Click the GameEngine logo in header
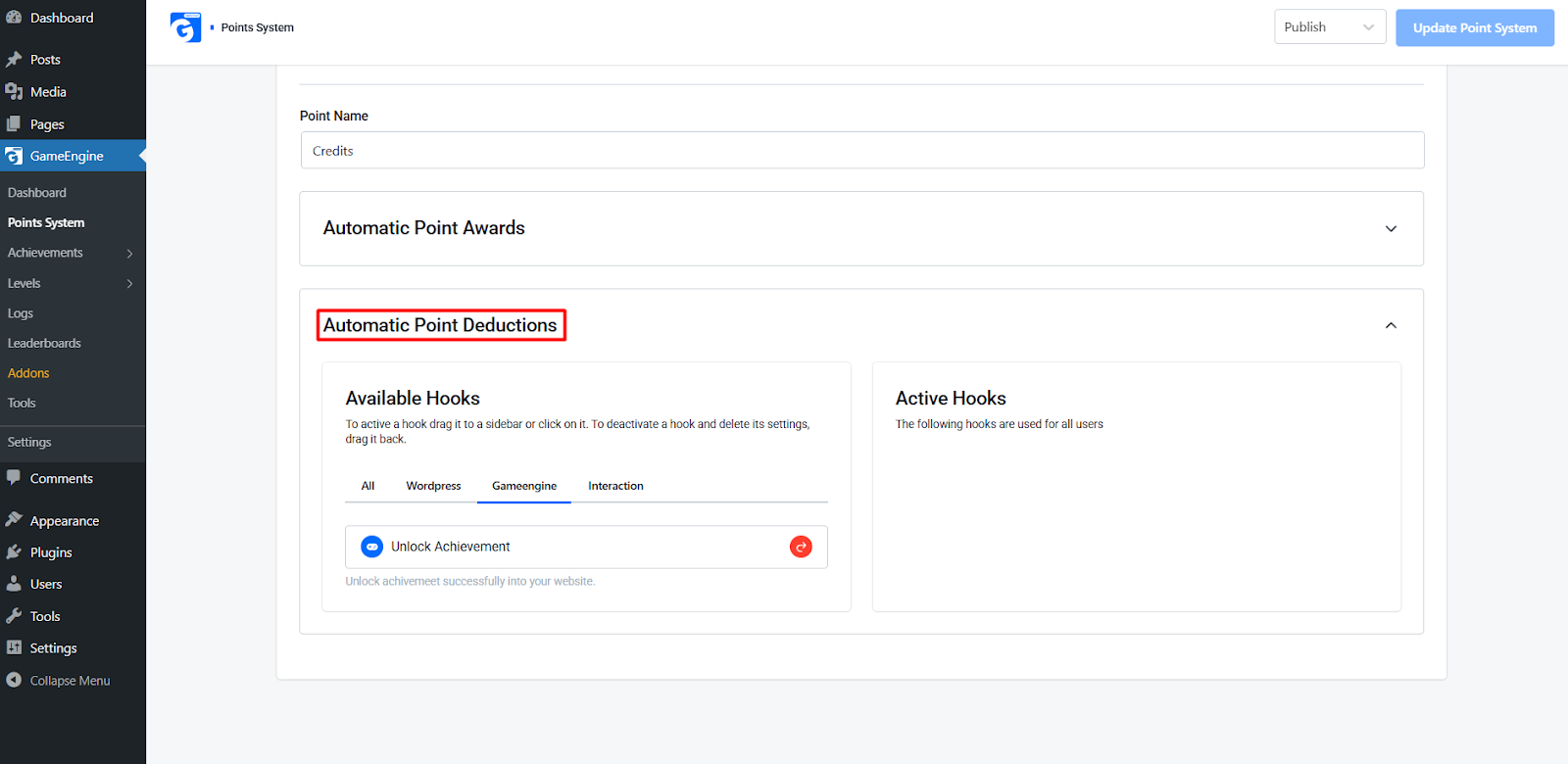 [185, 27]
